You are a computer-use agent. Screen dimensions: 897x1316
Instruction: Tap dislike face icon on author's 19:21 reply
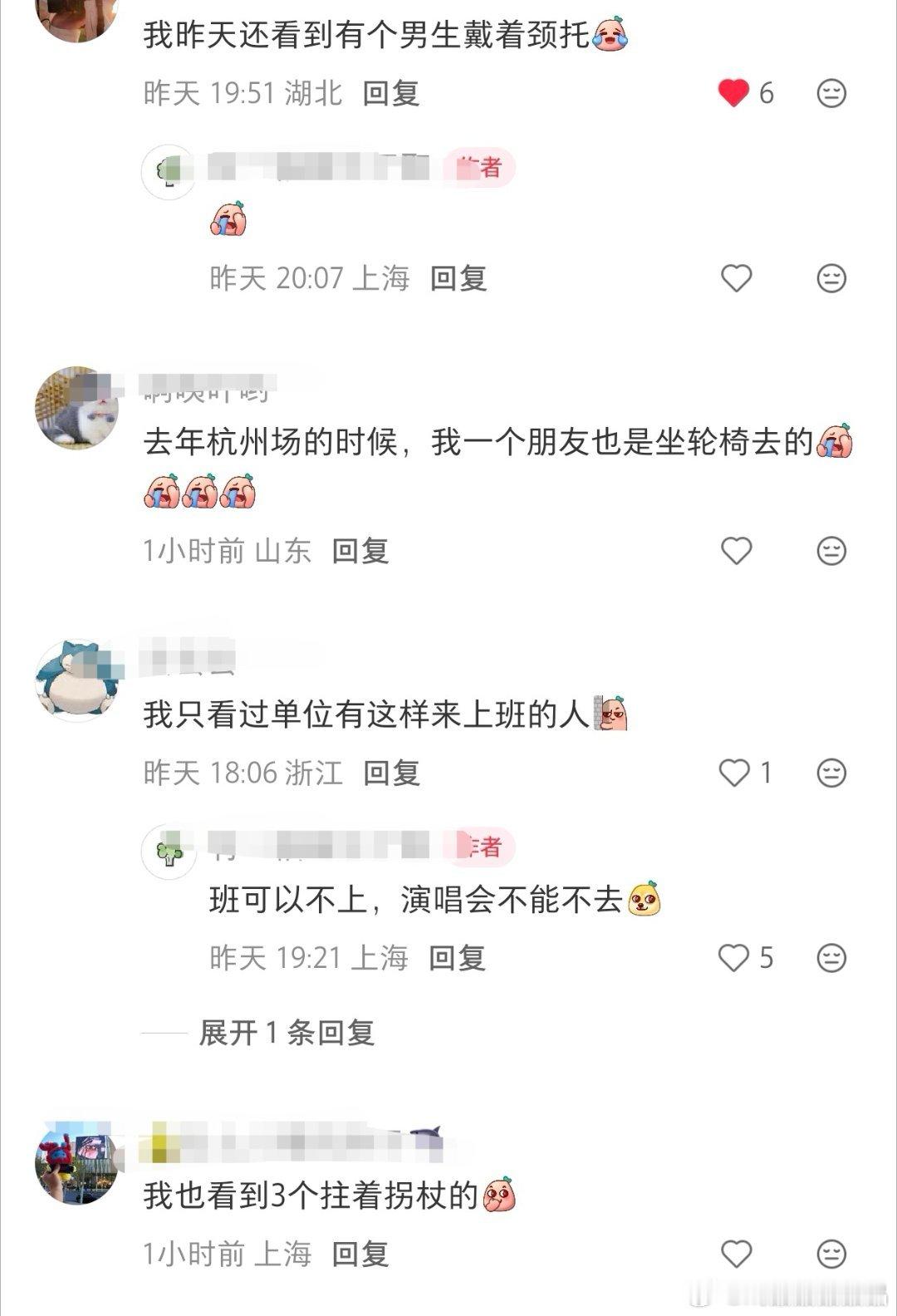831,958
